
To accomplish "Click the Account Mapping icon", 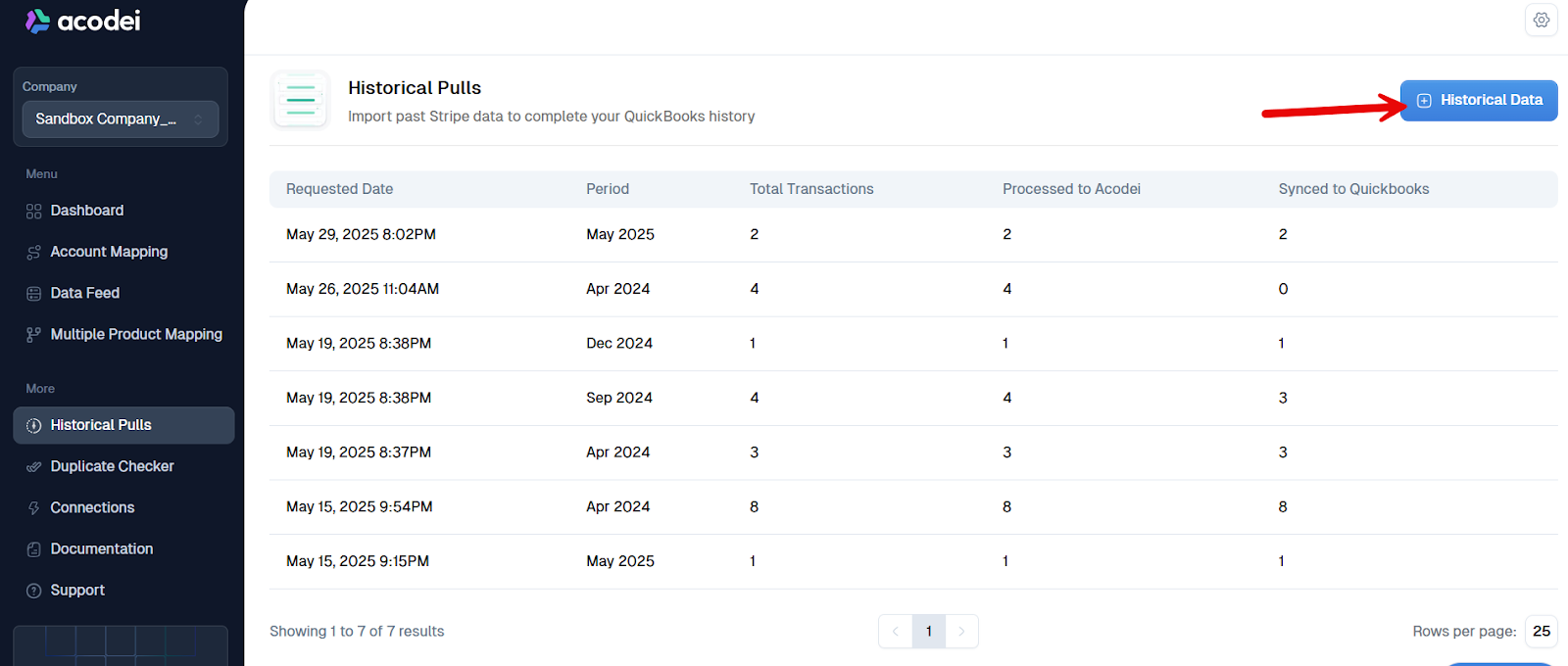I will pyautogui.click(x=34, y=253).
